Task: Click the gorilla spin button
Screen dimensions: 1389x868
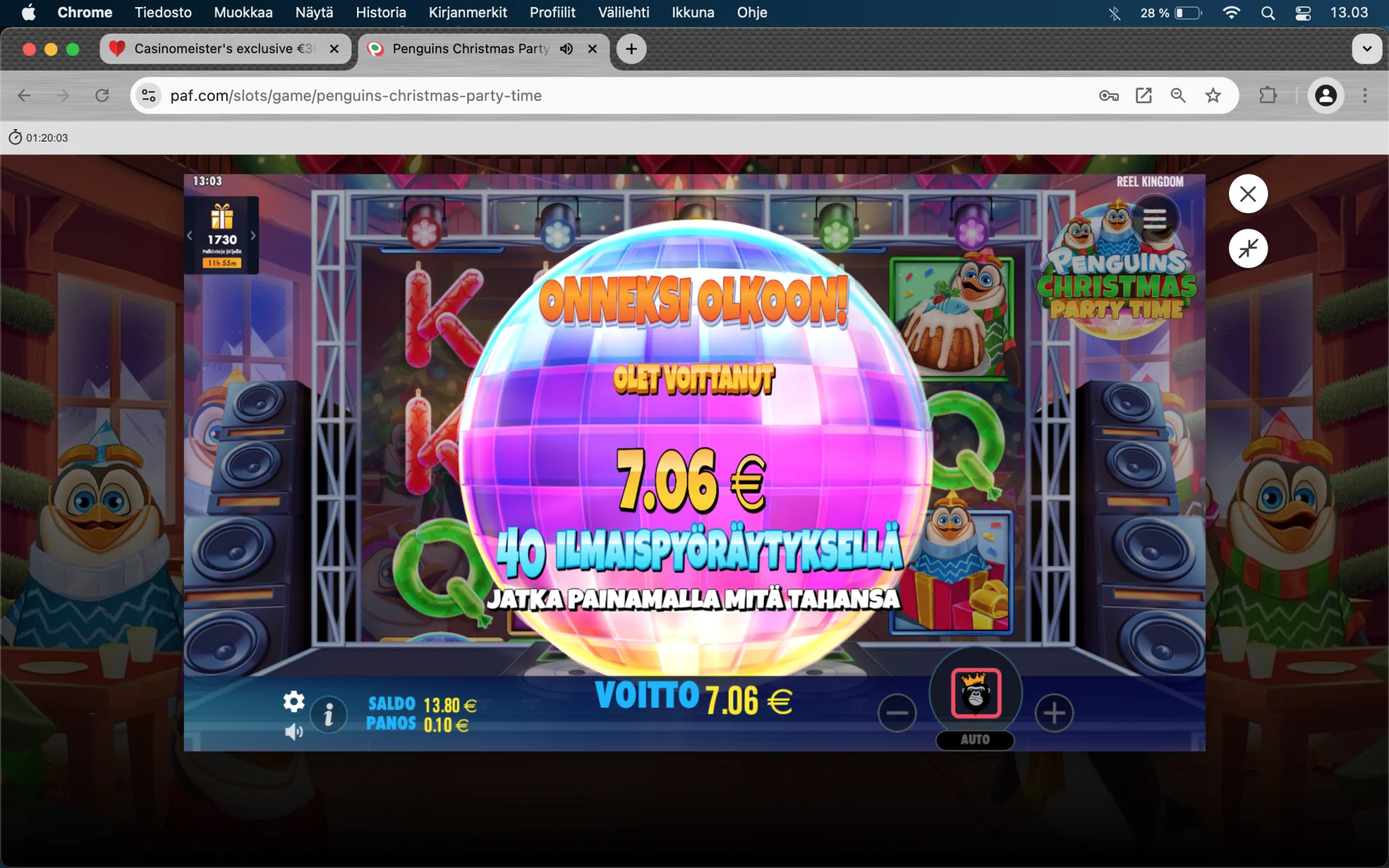Action: point(976,693)
